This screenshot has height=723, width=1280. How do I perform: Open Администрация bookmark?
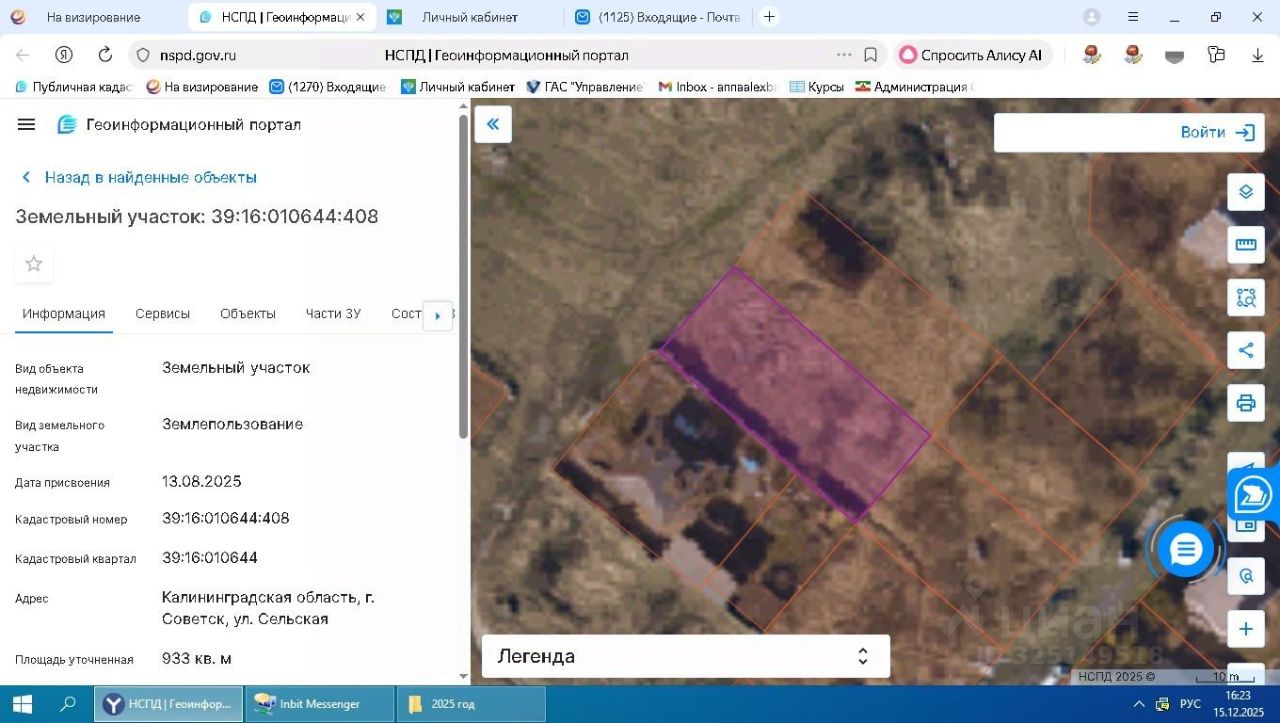point(912,87)
